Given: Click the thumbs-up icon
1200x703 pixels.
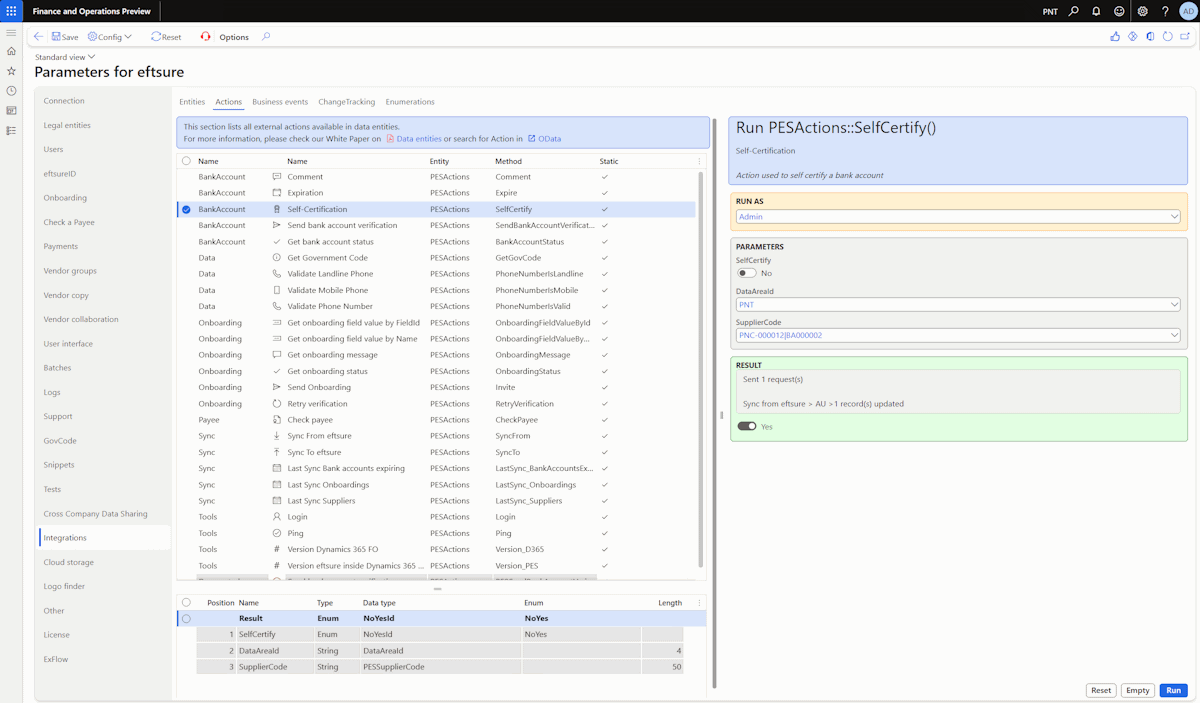Looking at the screenshot, I should coord(1115,37).
